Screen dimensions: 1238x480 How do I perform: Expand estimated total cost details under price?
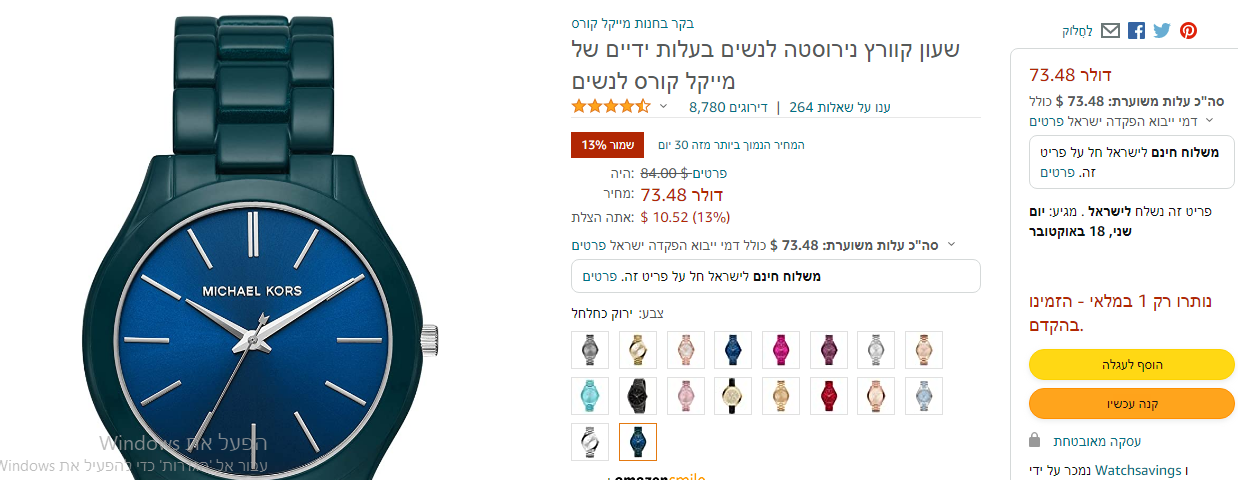pos(951,244)
